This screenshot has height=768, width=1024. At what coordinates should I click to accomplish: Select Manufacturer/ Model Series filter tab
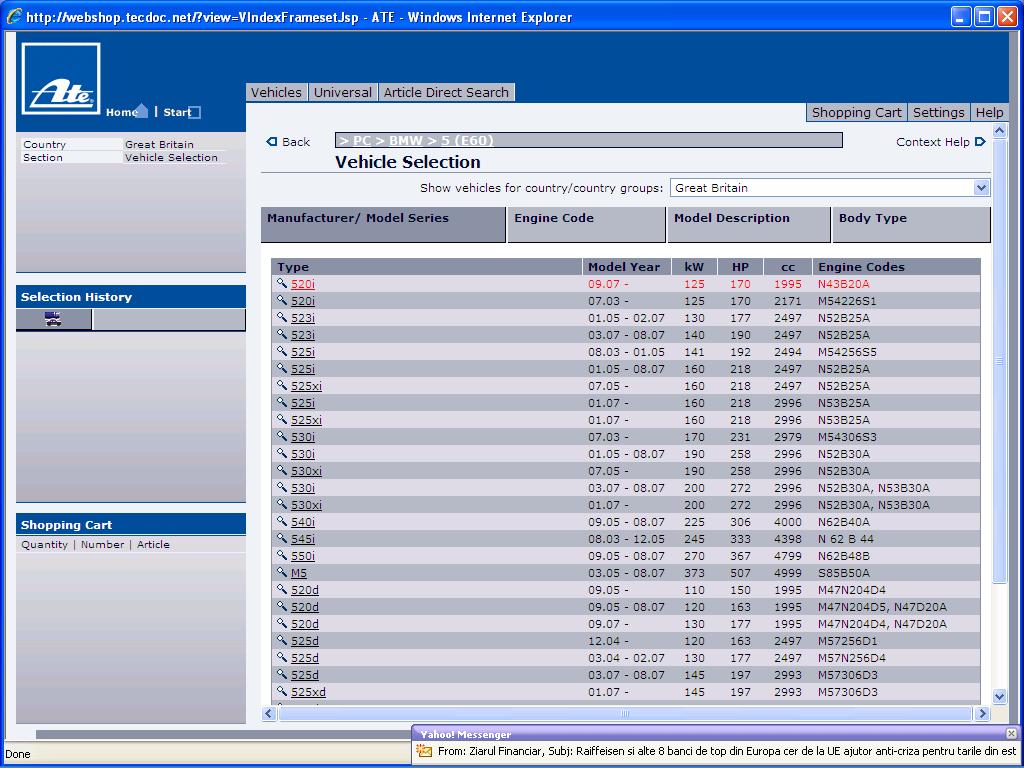(x=383, y=225)
